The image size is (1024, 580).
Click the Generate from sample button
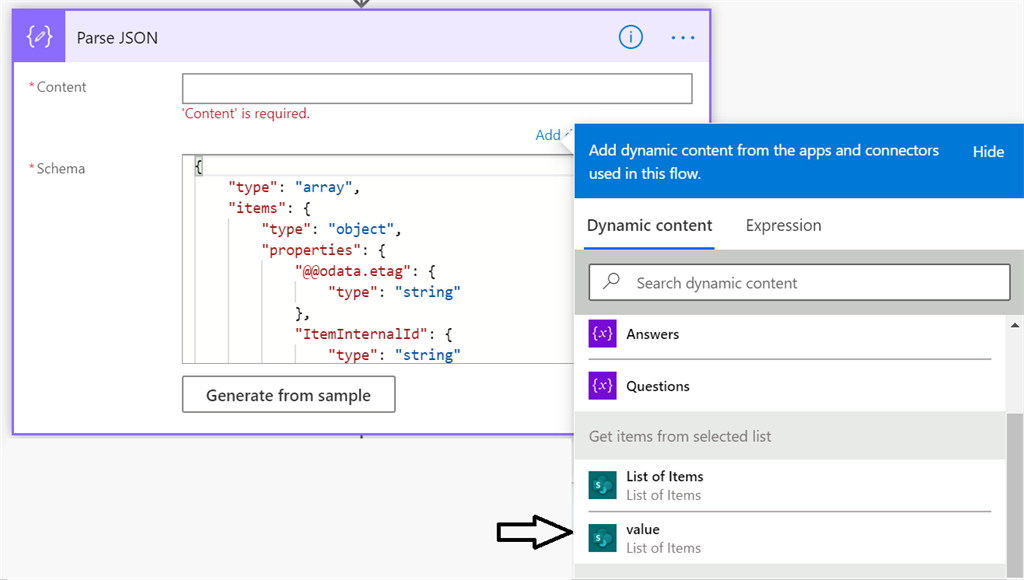coord(288,394)
